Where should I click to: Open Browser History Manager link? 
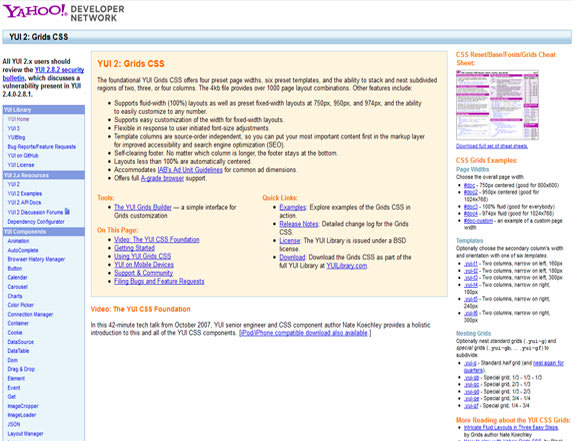[36, 259]
